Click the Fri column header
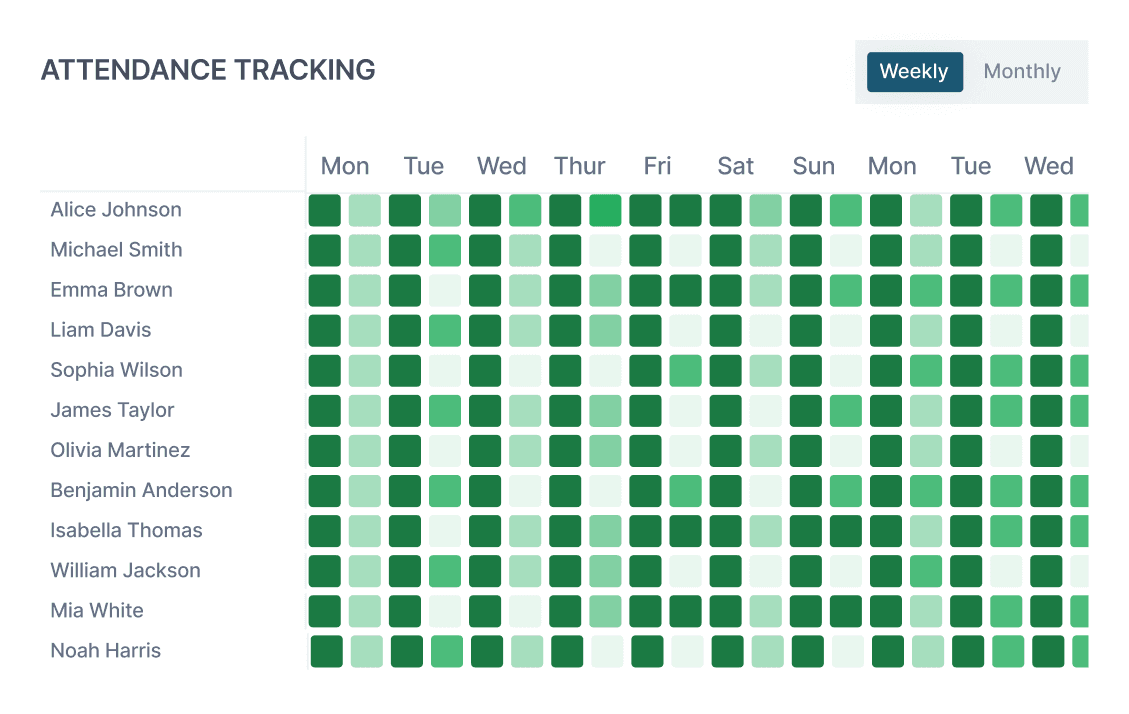The width and height of the screenshot is (1129, 714). [x=657, y=166]
